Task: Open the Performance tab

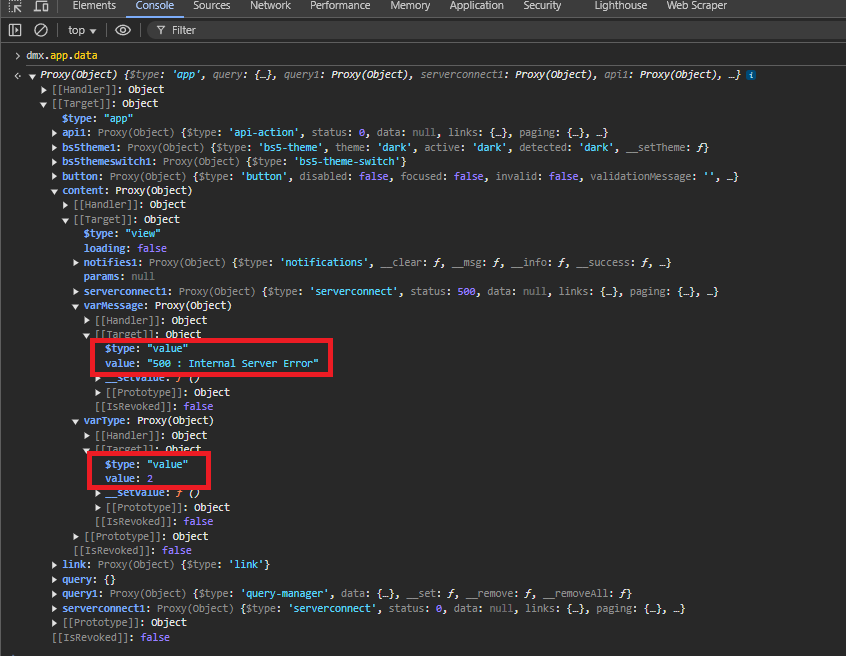Action: [x=340, y=6]
